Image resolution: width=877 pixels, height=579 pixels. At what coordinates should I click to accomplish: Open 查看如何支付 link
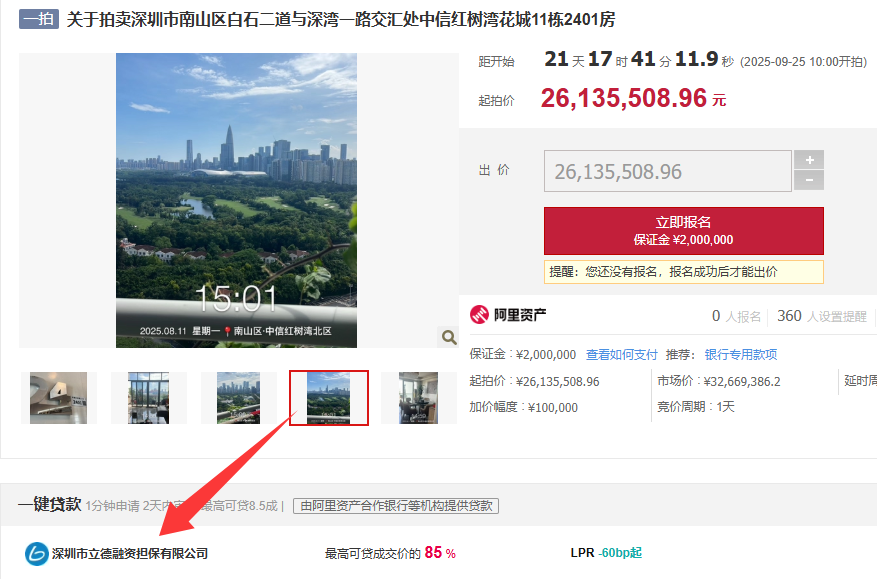pyautogui.click(x=621, y=355)
